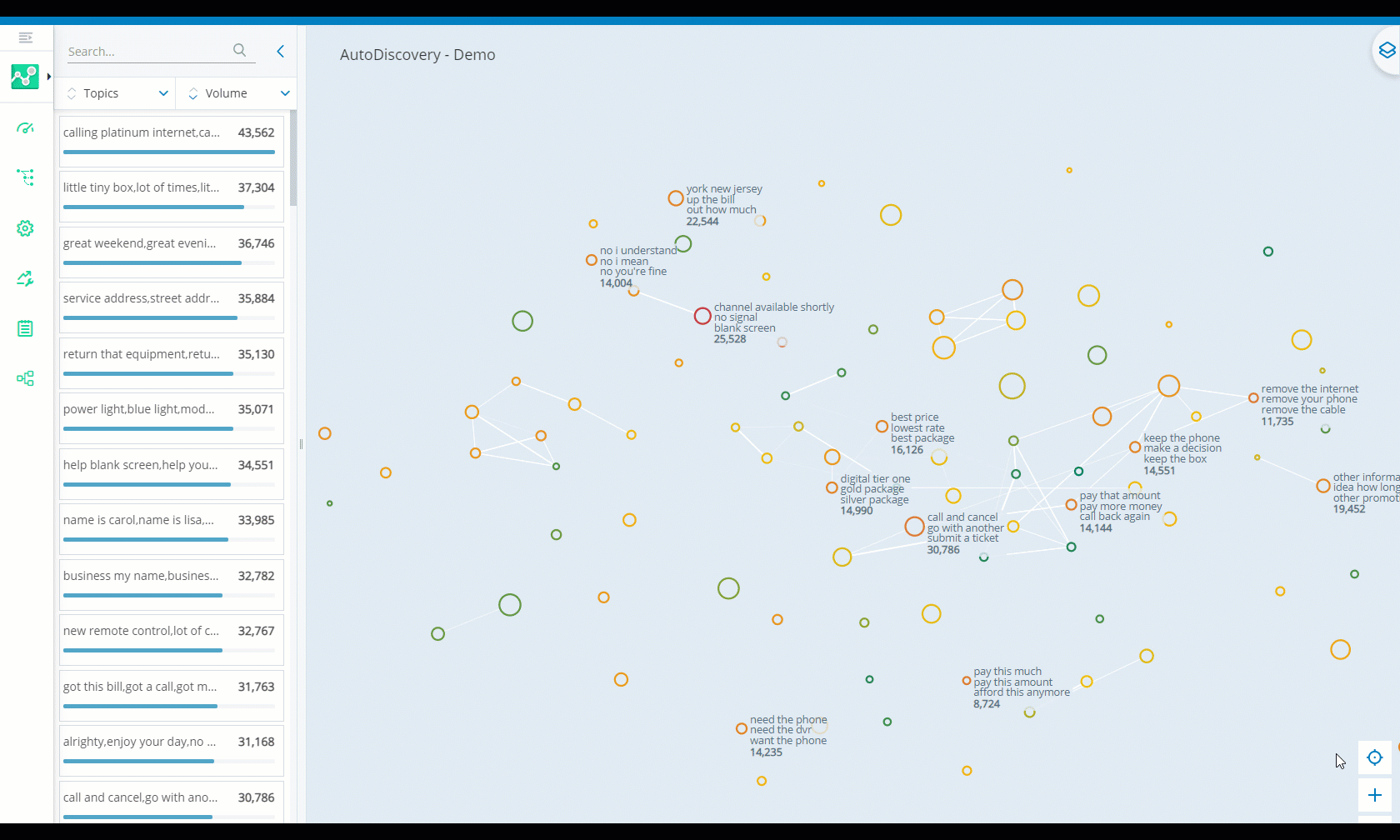The width and height of the screenshot is (1400, 840).
Task: Select the AutoDiscovery graph icon in sidebar
Action: [25, 77]
